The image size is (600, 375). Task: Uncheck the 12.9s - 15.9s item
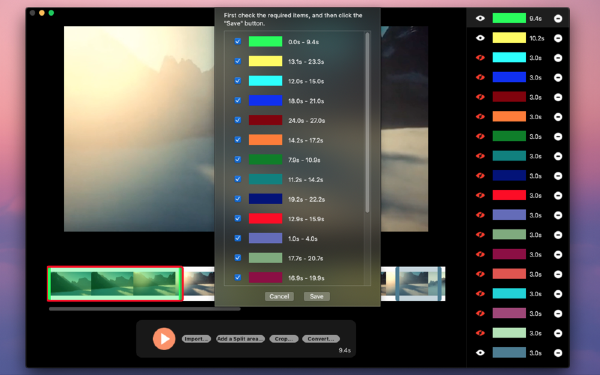point(238,218)
